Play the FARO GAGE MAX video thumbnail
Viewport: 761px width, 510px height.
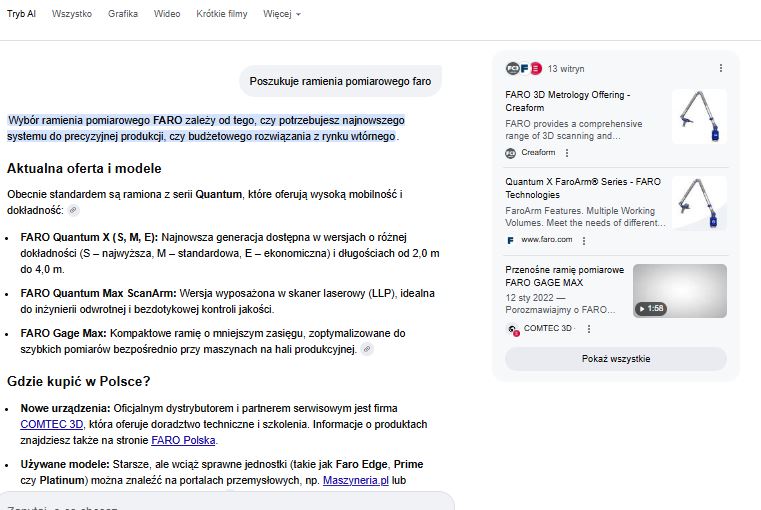click(x=679, y=291)
